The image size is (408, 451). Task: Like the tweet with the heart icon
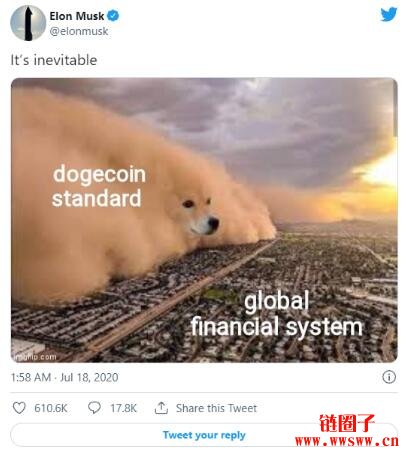19,408
